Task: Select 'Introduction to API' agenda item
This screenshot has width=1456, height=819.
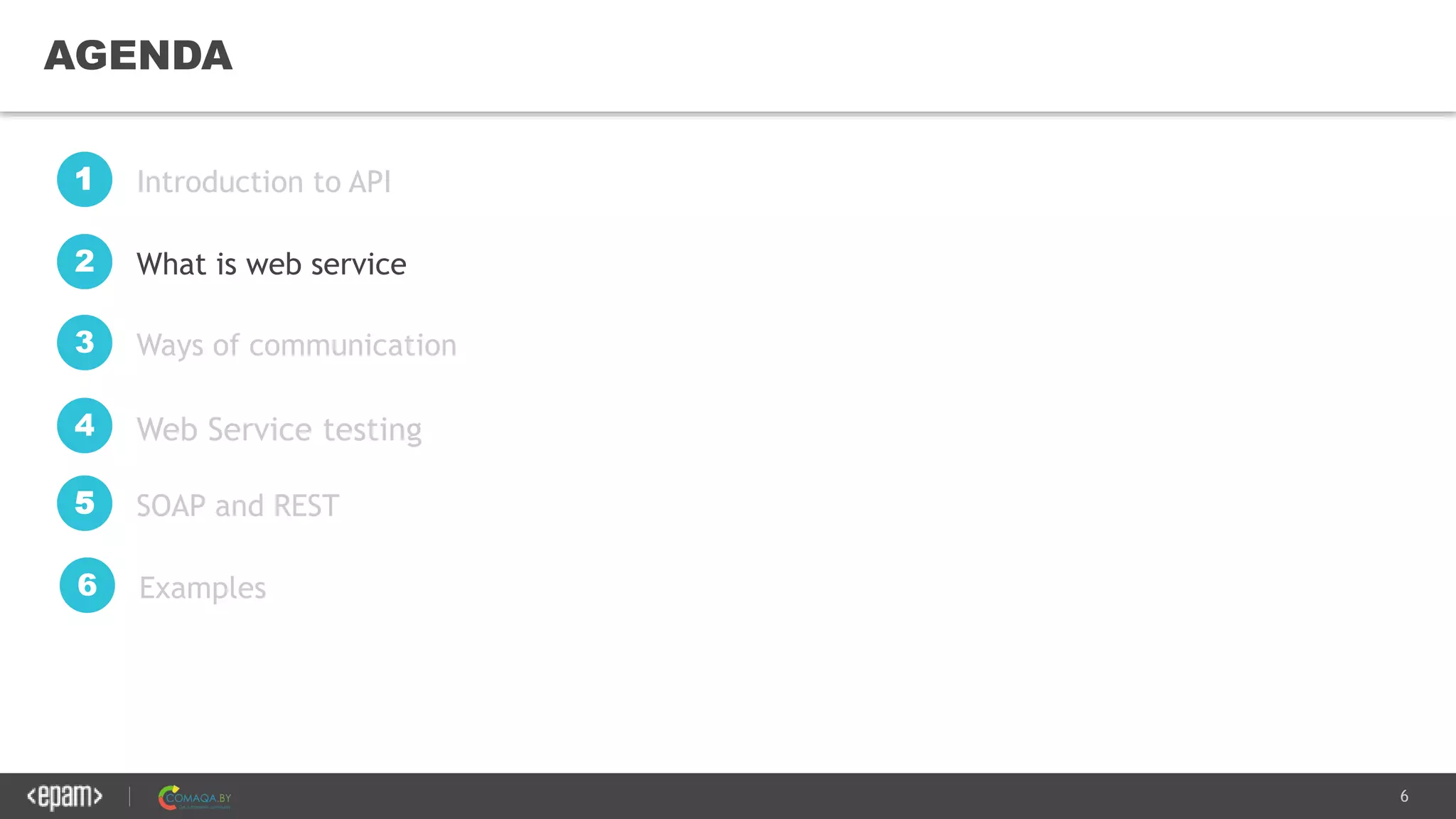Action: (x=264, y=182)
